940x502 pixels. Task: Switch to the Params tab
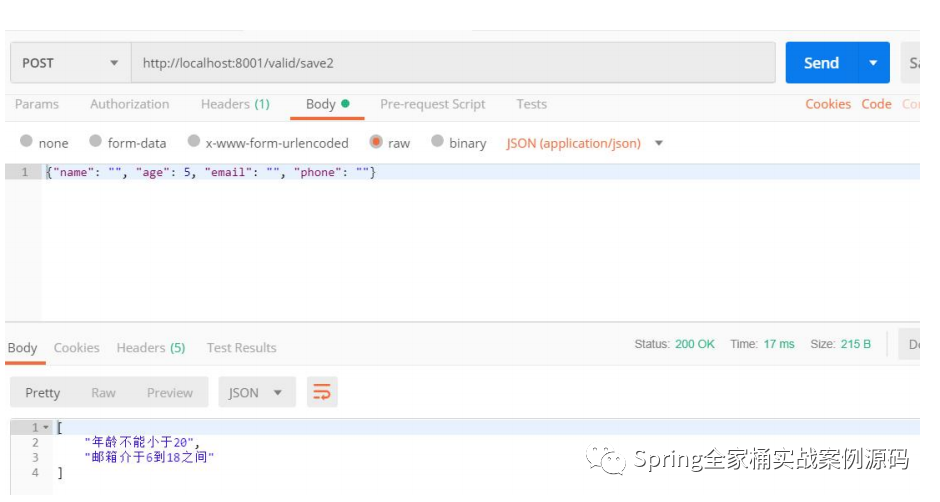37,104
